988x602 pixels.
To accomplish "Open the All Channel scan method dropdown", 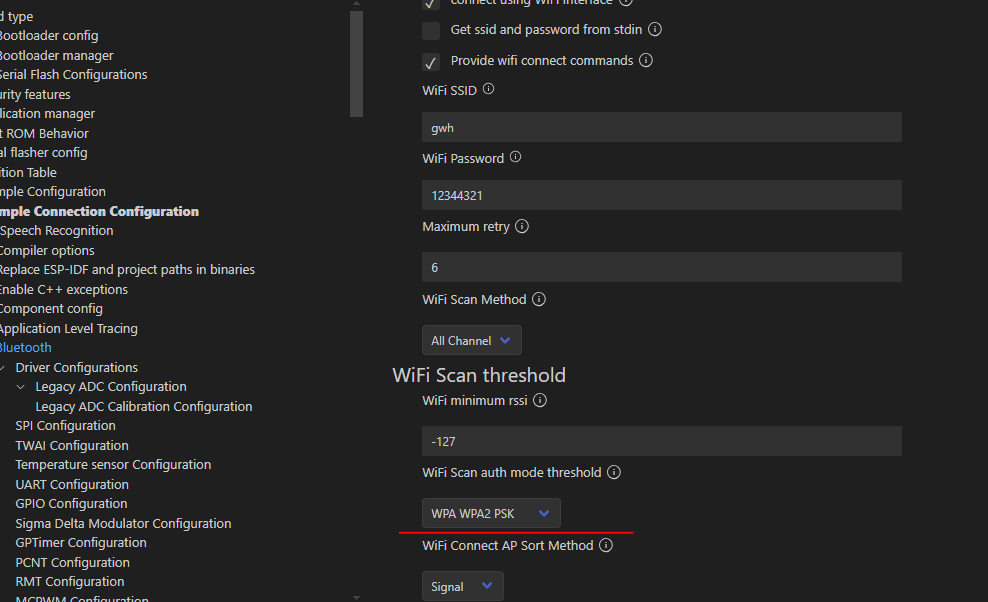I will (471, 341).
